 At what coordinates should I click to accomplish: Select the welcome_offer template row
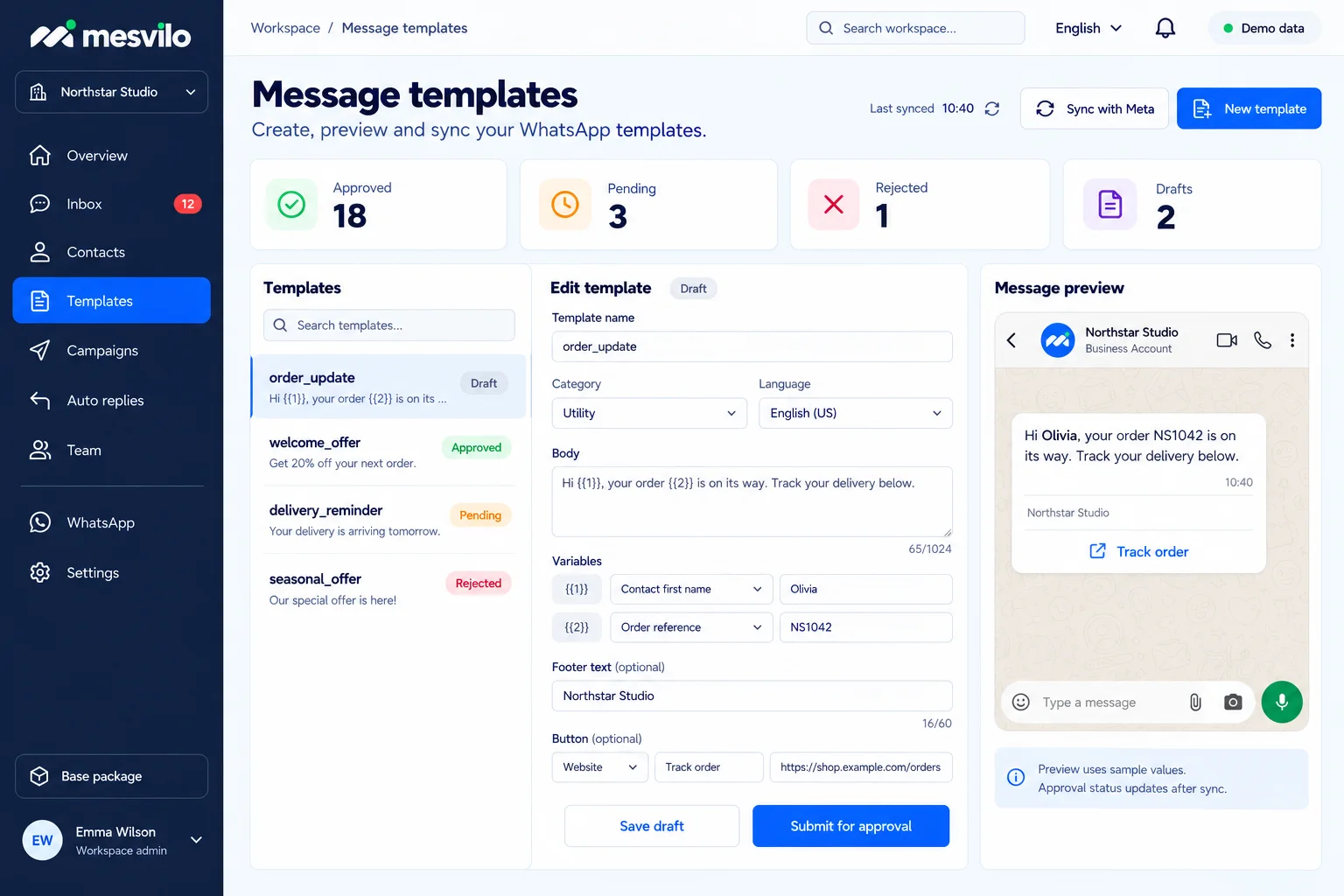click(x=389, y=452)
